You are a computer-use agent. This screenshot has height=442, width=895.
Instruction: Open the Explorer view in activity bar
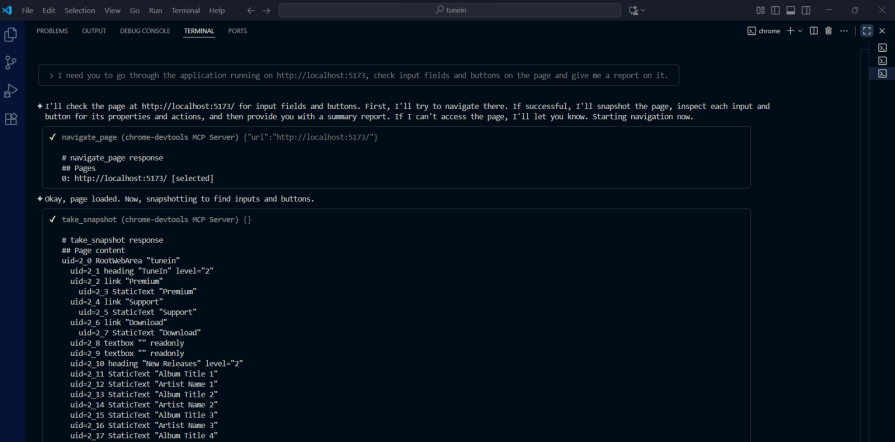point(11,35)
